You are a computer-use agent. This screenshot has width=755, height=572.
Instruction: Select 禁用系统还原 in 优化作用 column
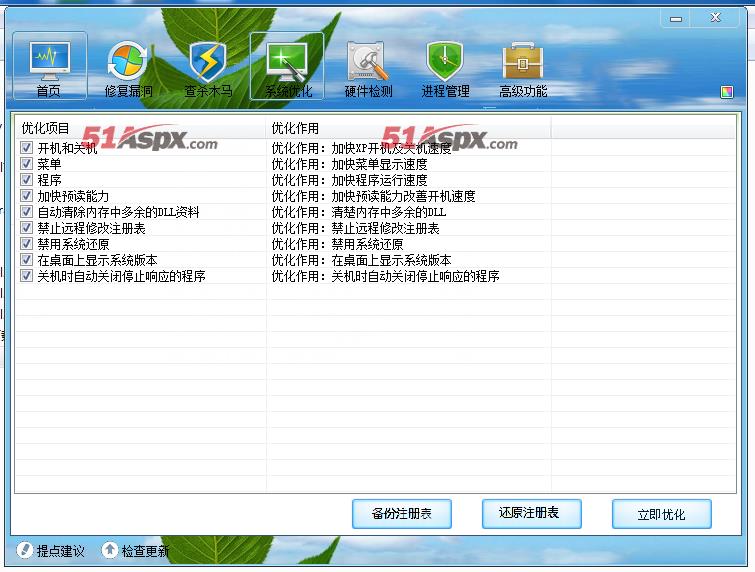367,244
